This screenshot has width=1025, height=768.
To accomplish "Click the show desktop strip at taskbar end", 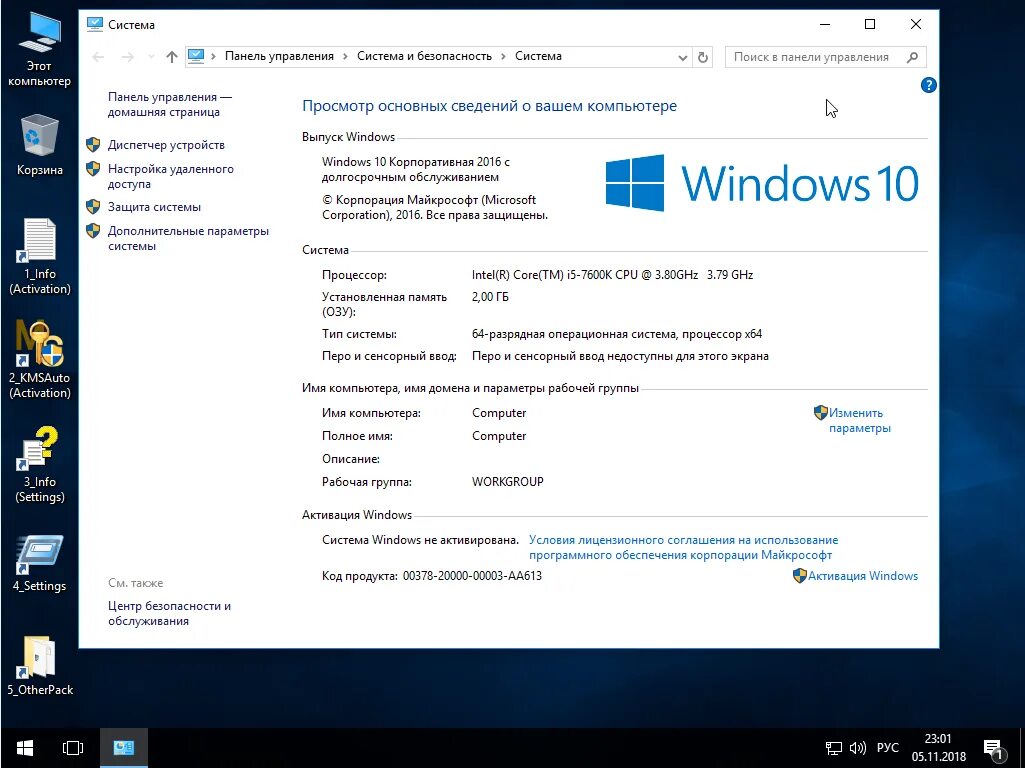I will click(x=1022, y=748).
